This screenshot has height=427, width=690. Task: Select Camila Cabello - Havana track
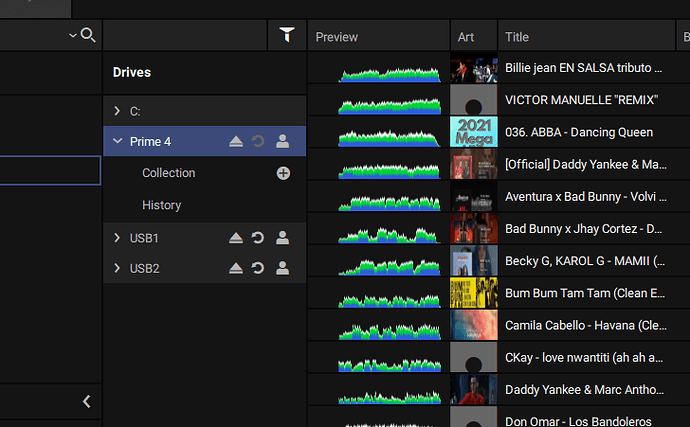(x=586, y=325)
